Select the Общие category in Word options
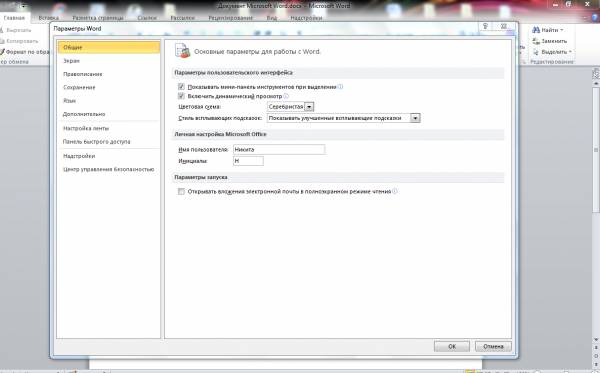600x373 pixels. click(109, 47)
